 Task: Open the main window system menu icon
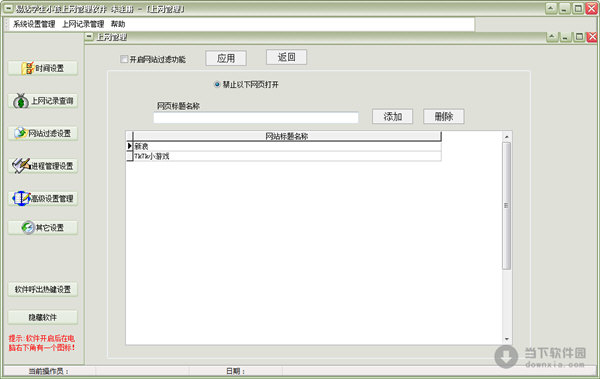point(8,8)
